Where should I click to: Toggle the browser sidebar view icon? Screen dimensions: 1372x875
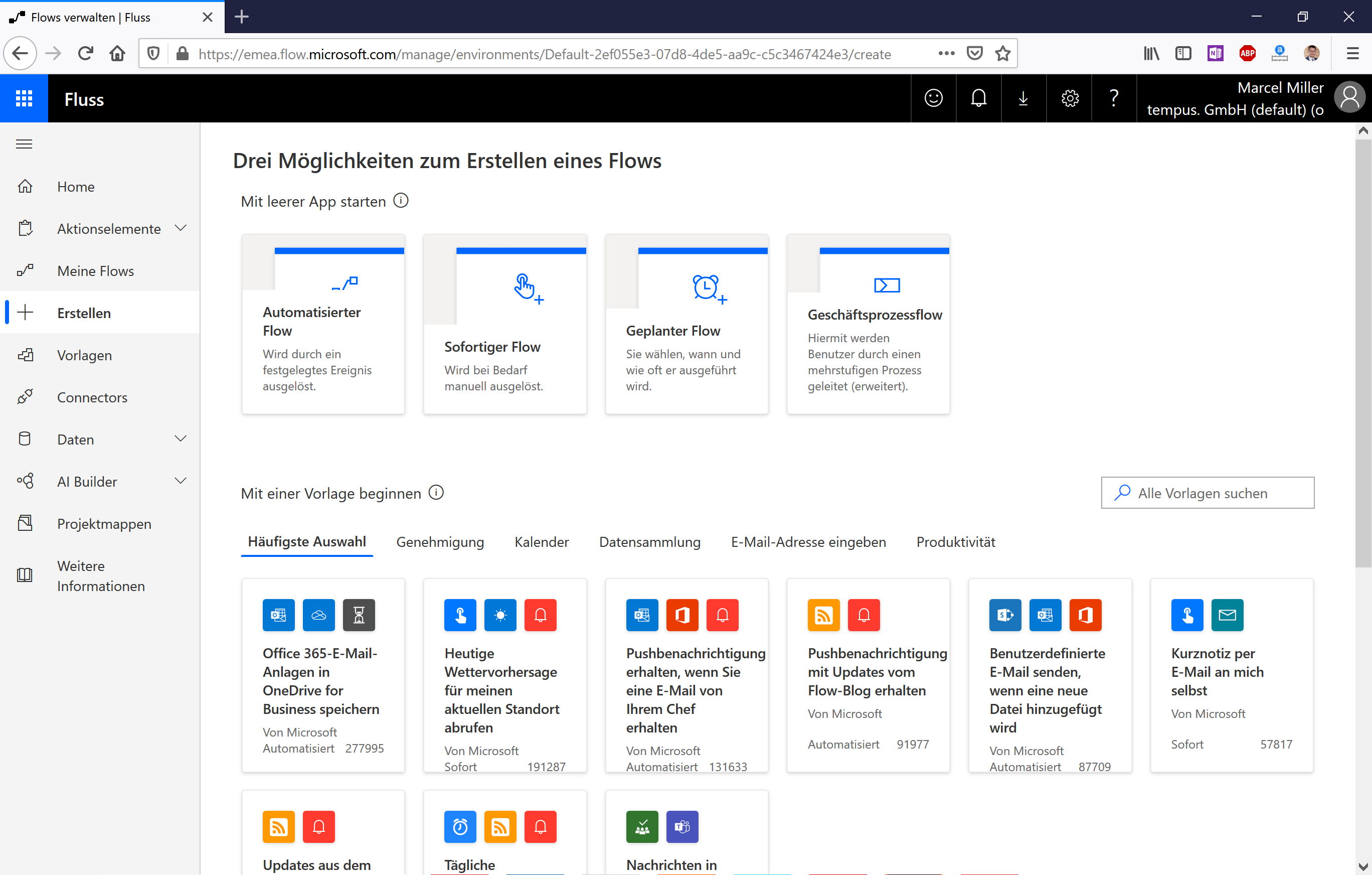point(1183,54)
